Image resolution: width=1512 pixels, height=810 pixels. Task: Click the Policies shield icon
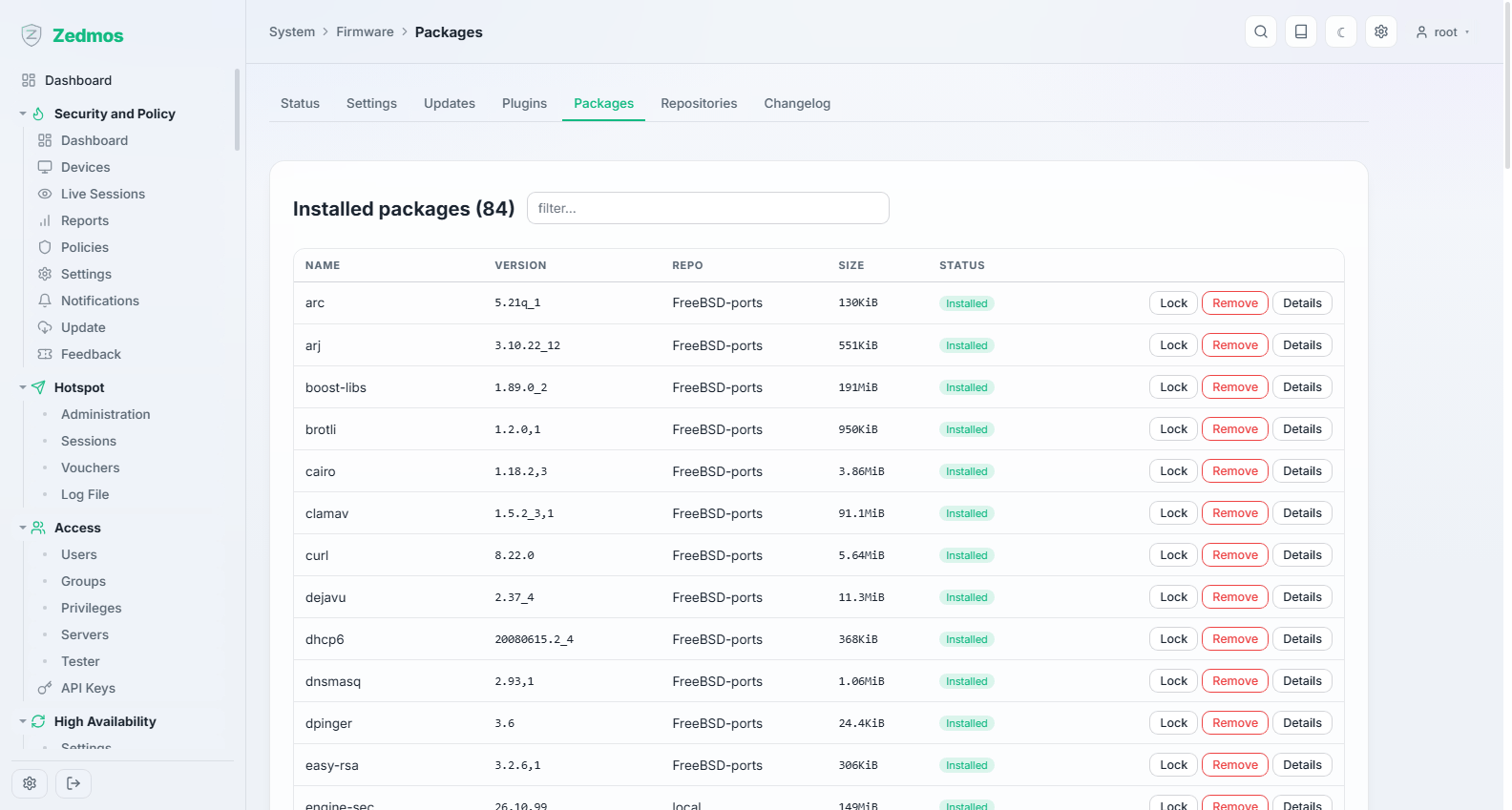pyautogui.click(x=45, y=247)
